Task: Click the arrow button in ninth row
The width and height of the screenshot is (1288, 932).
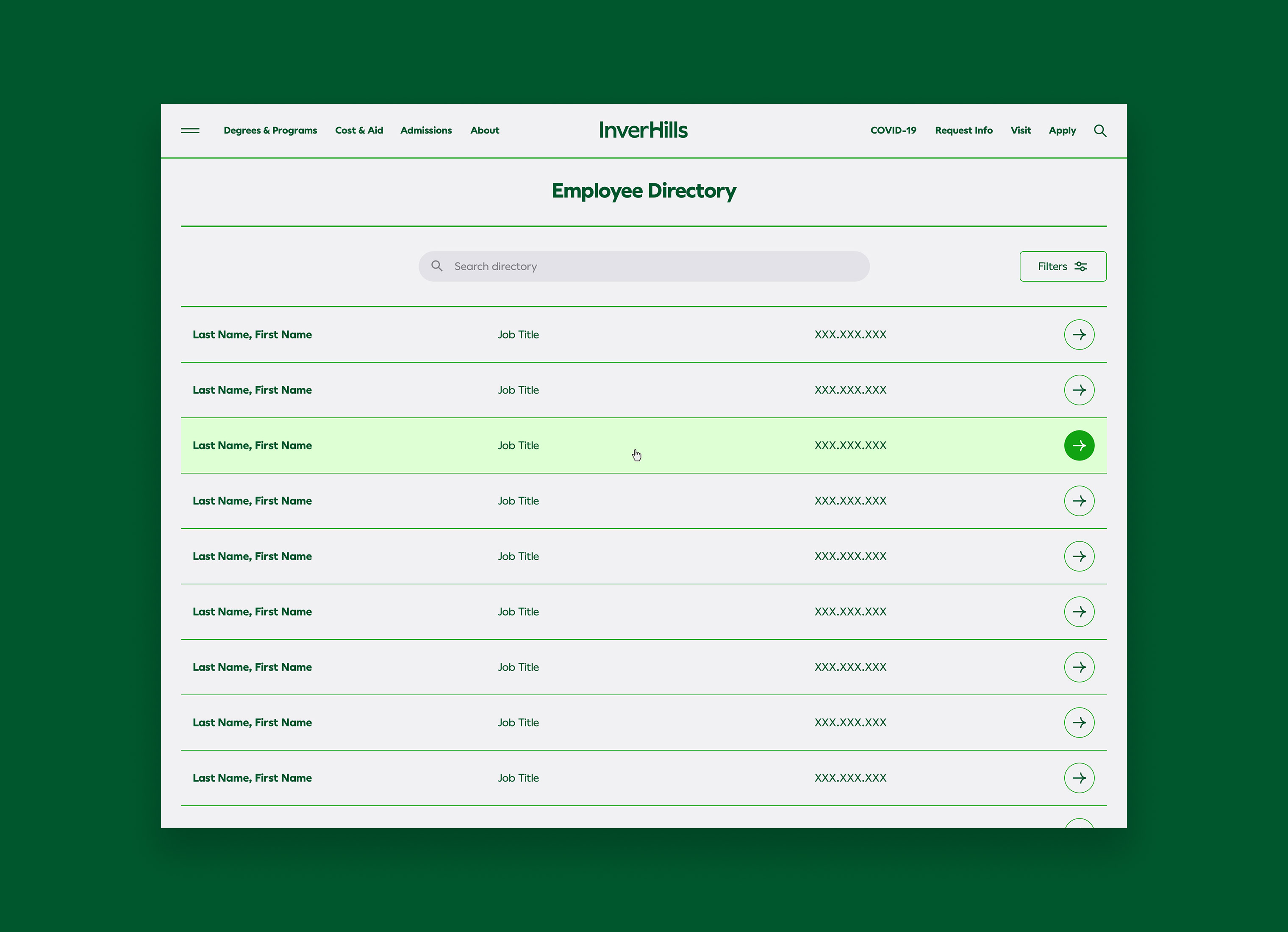Action: [1078, 778]
